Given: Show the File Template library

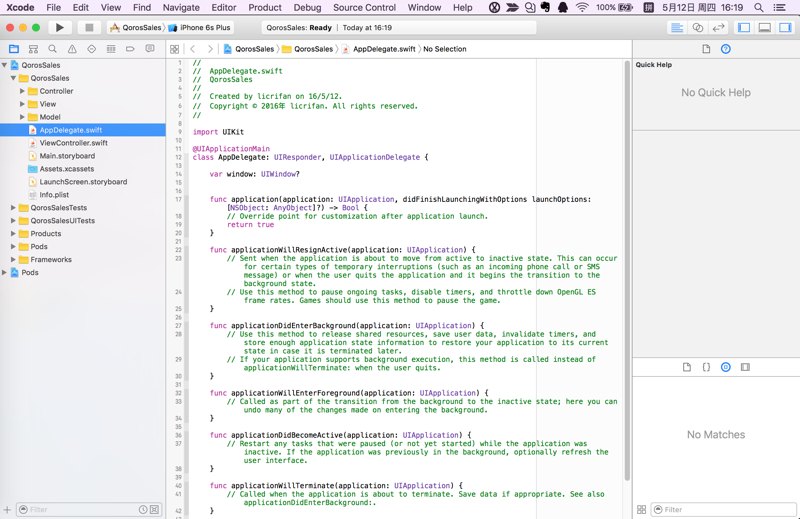Looking at the screenshot, I should (687, 367).
